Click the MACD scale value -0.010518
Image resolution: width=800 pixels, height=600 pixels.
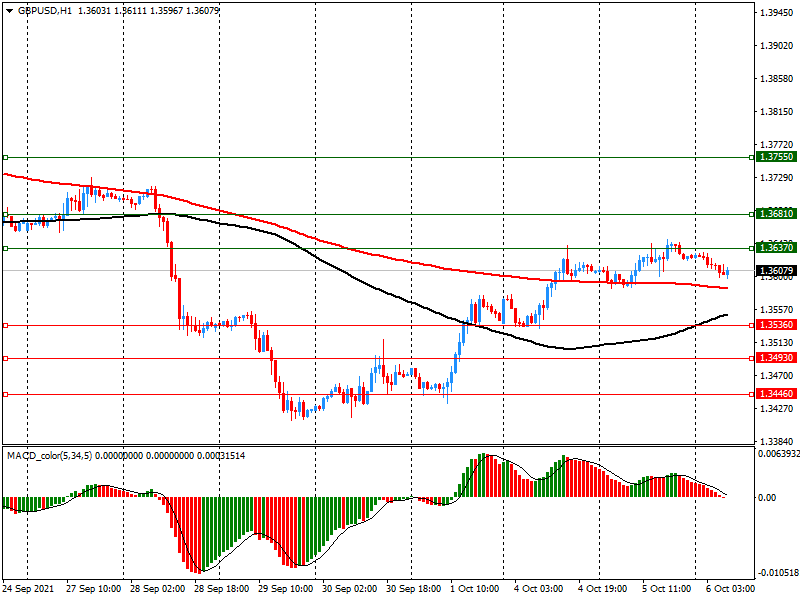tap(778, 573)
